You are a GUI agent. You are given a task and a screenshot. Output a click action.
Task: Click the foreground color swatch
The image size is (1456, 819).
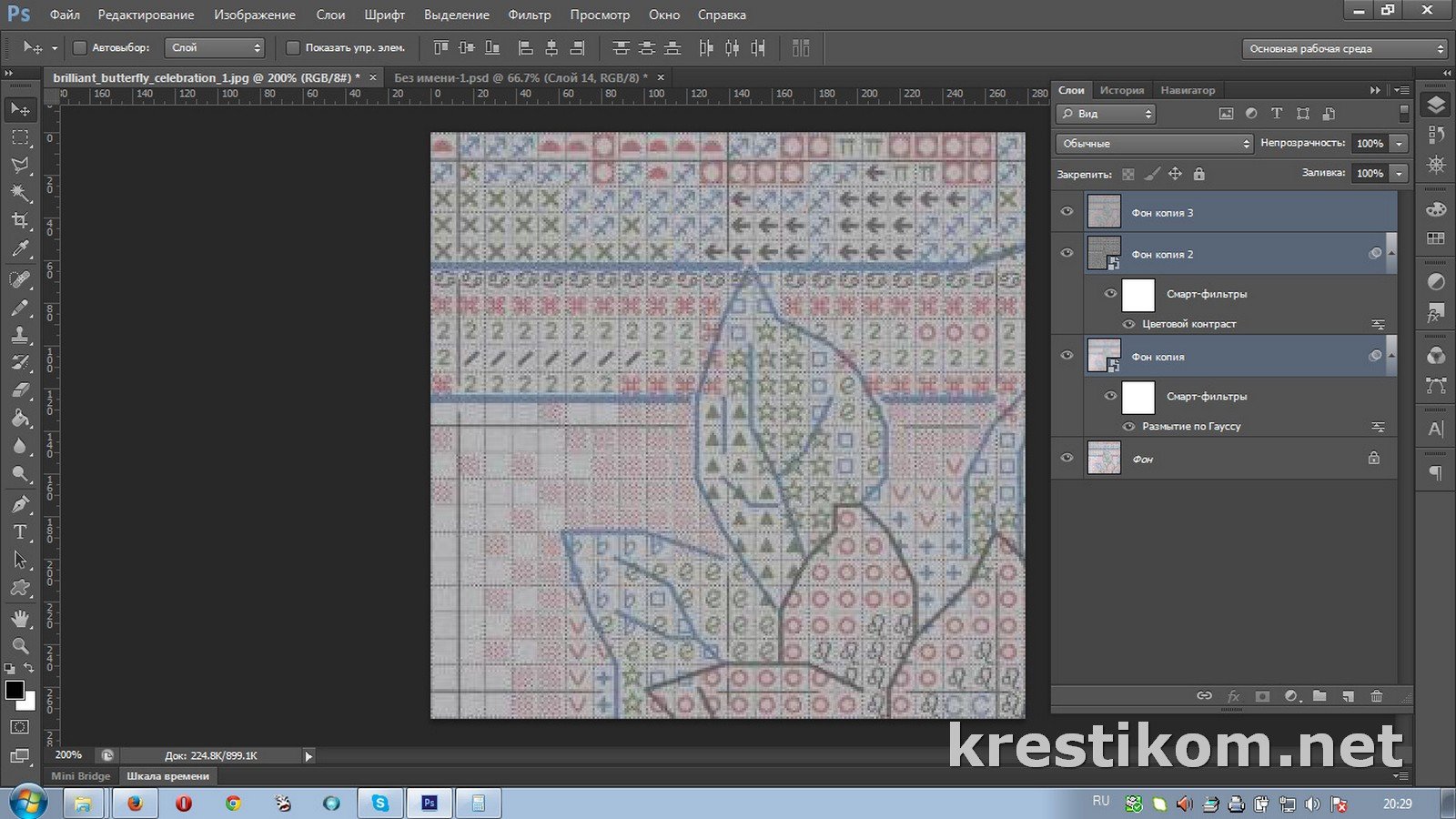15,690
